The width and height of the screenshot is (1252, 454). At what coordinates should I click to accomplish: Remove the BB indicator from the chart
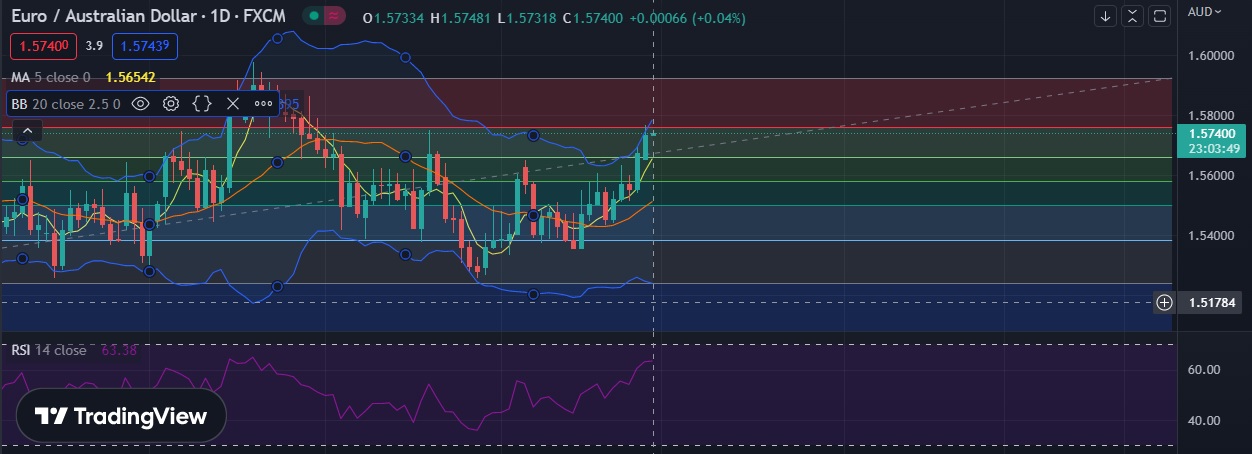[233, 103]
